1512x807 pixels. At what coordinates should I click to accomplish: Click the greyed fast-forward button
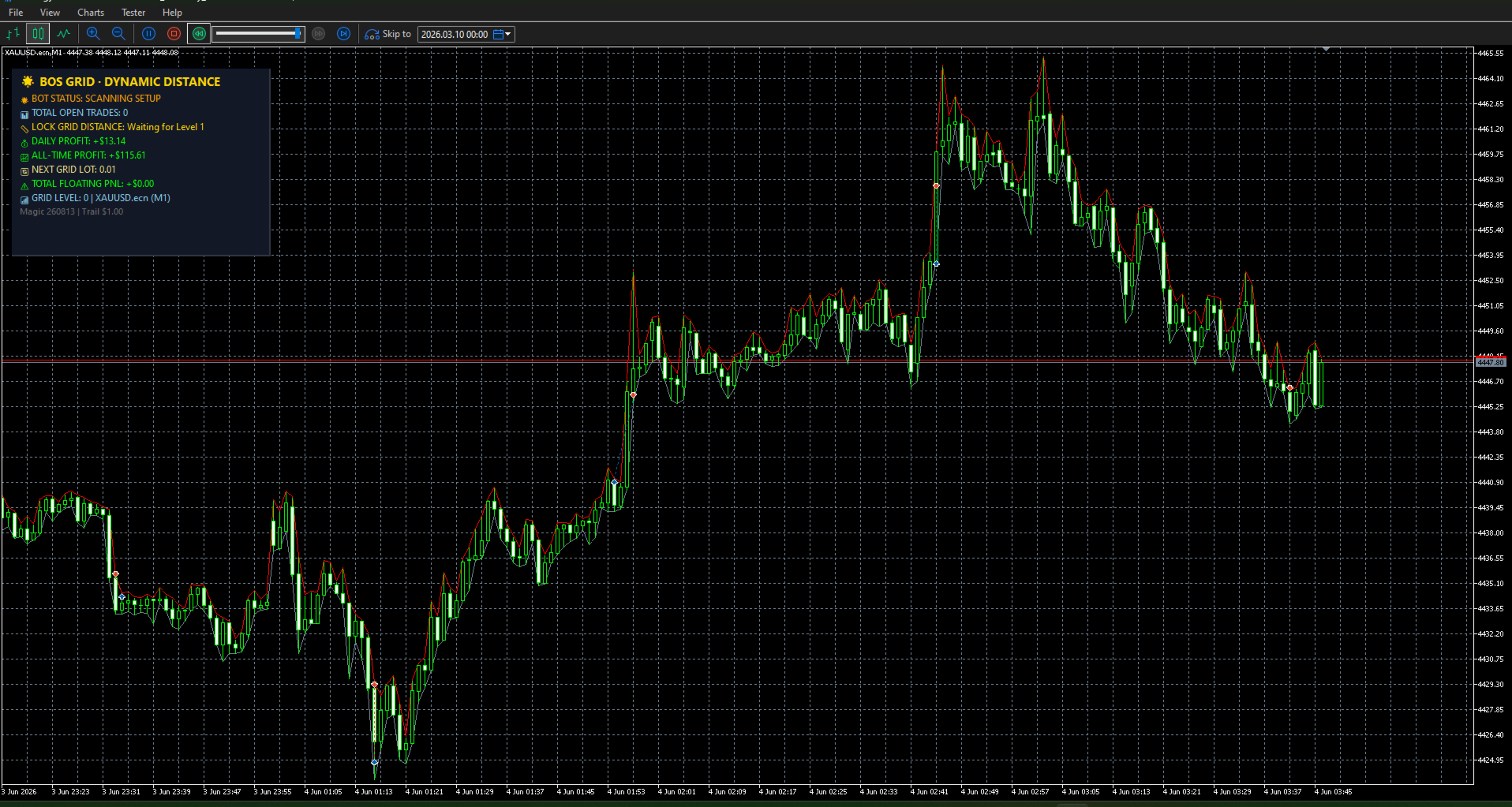click(319, 34)
